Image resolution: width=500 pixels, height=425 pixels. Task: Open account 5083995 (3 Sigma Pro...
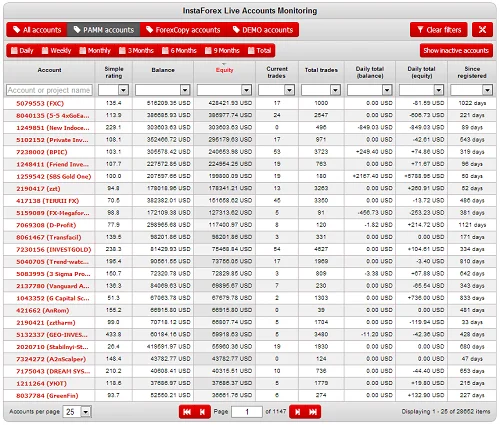pos(53,274)
